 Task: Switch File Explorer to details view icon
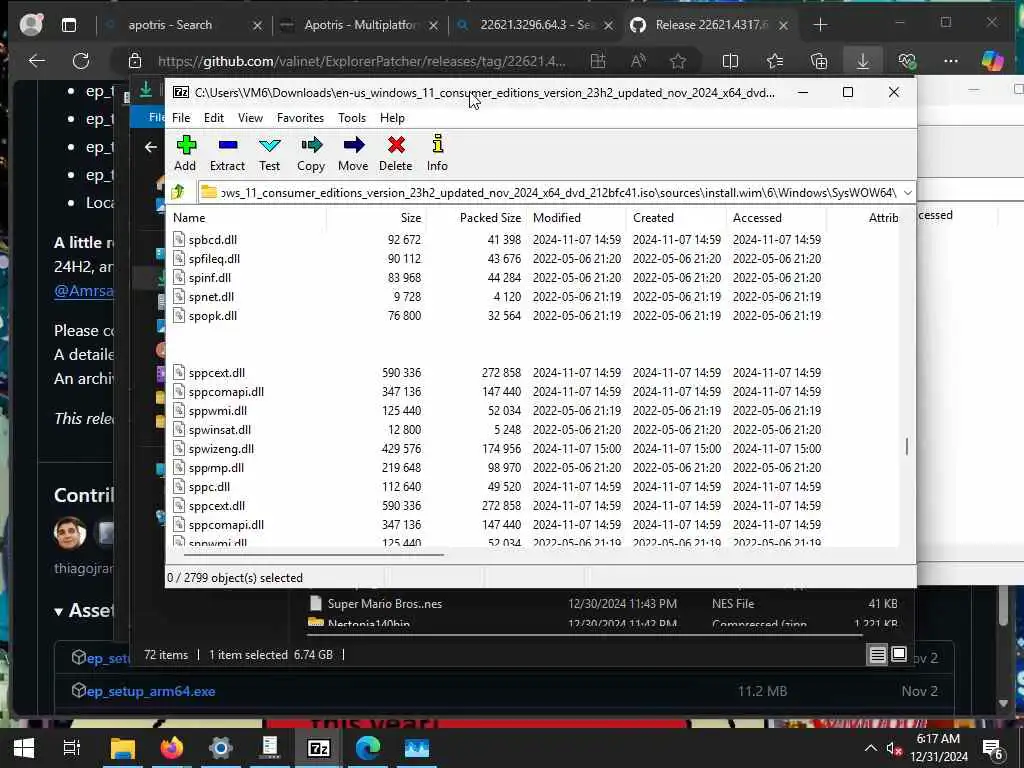pyautogui.click(x=877, y=654)
